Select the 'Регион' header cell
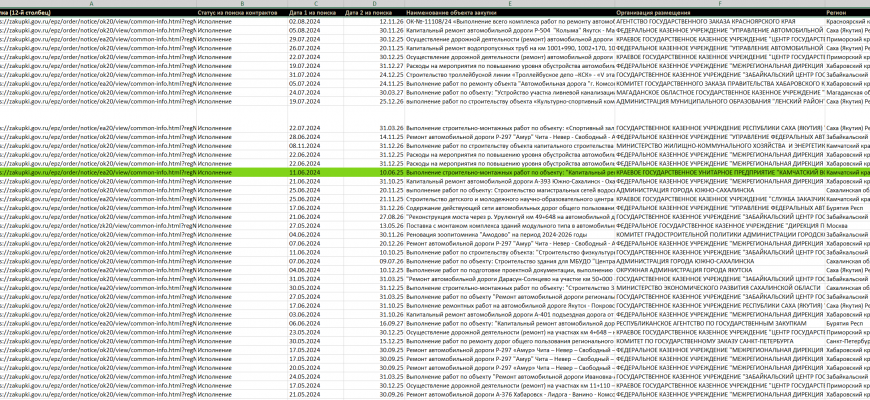Screen dimensions: 870x400 [836, 12]
